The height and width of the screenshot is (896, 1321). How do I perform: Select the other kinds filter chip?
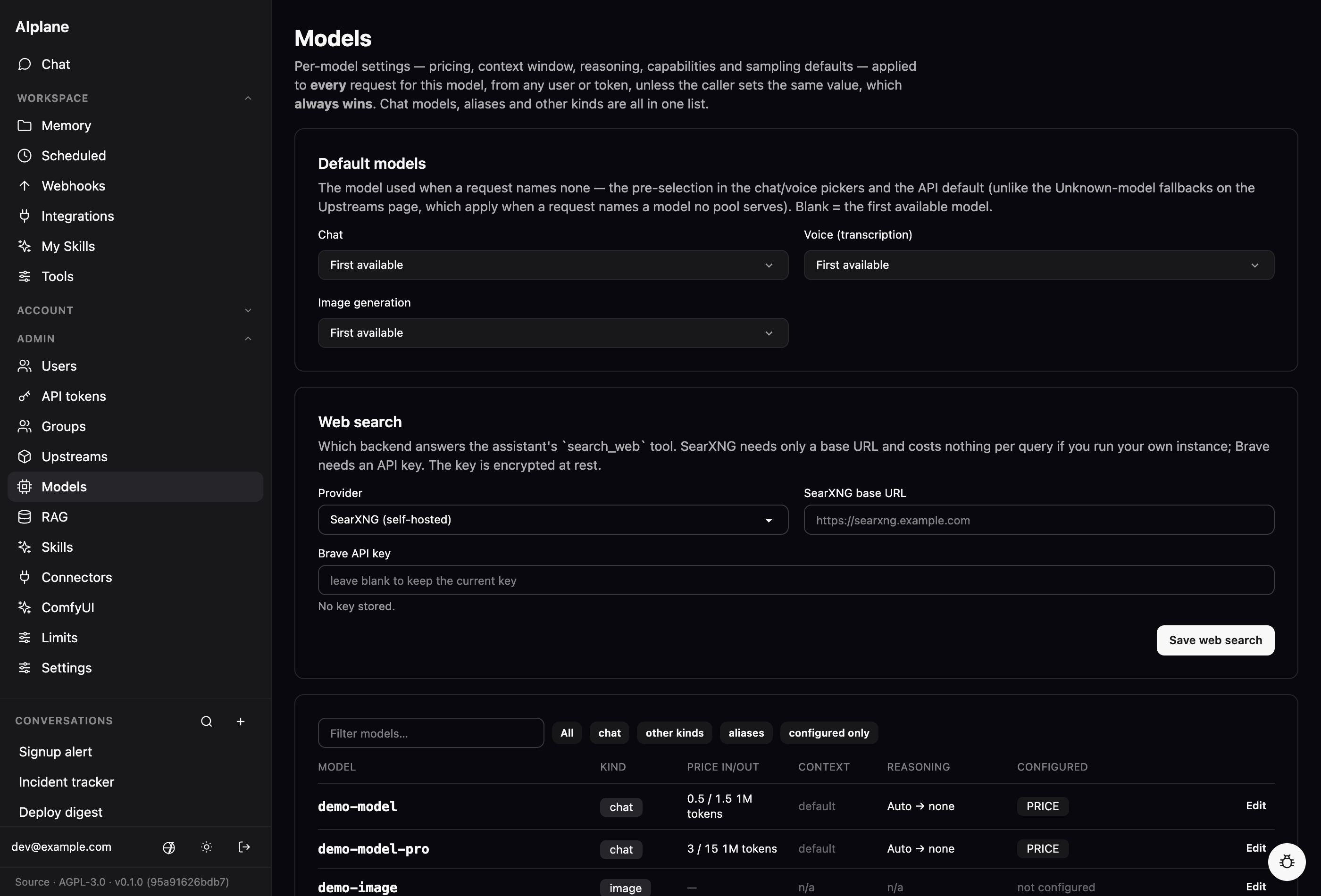[674, 732]
